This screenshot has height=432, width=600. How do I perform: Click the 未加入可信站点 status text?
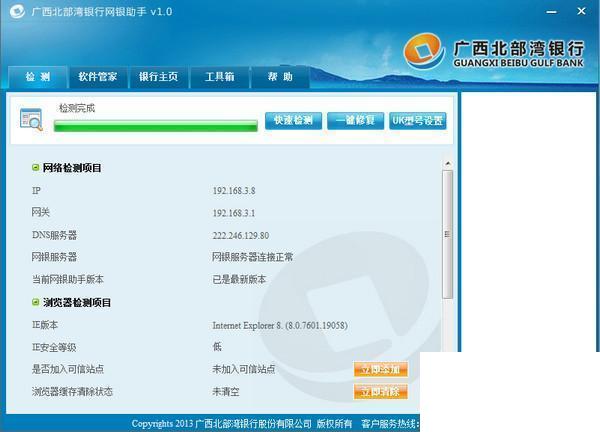244,369
